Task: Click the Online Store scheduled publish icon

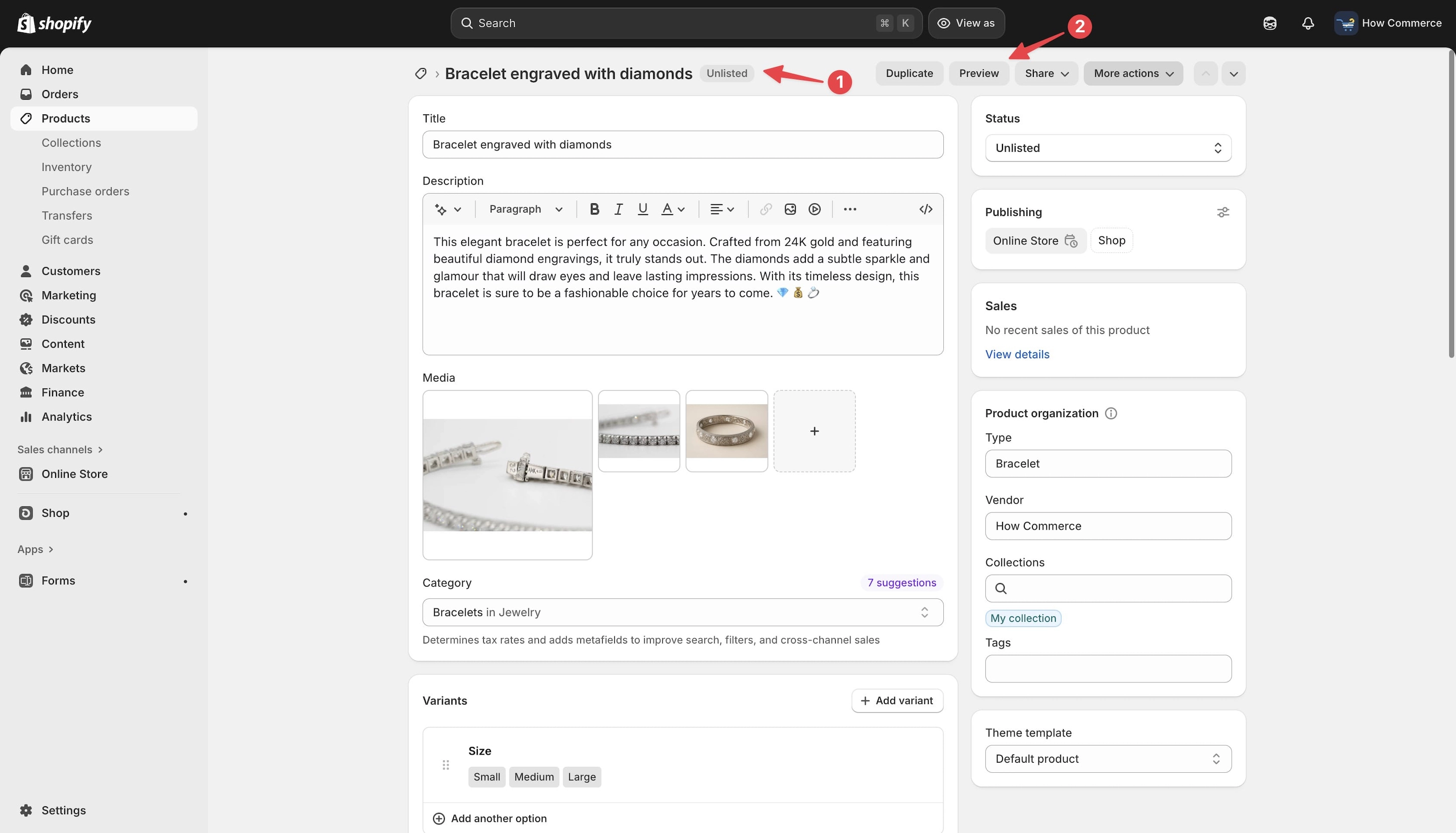Action: pos(1071,241)
